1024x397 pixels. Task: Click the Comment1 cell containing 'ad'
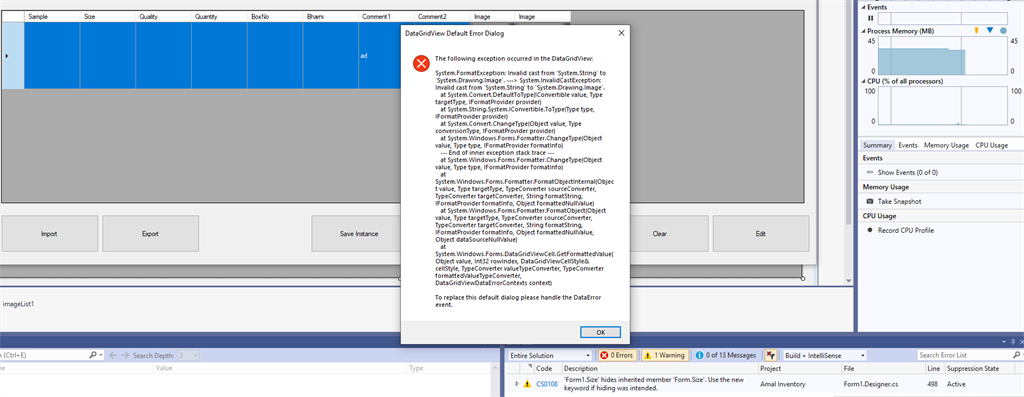(x=380, y=56)
